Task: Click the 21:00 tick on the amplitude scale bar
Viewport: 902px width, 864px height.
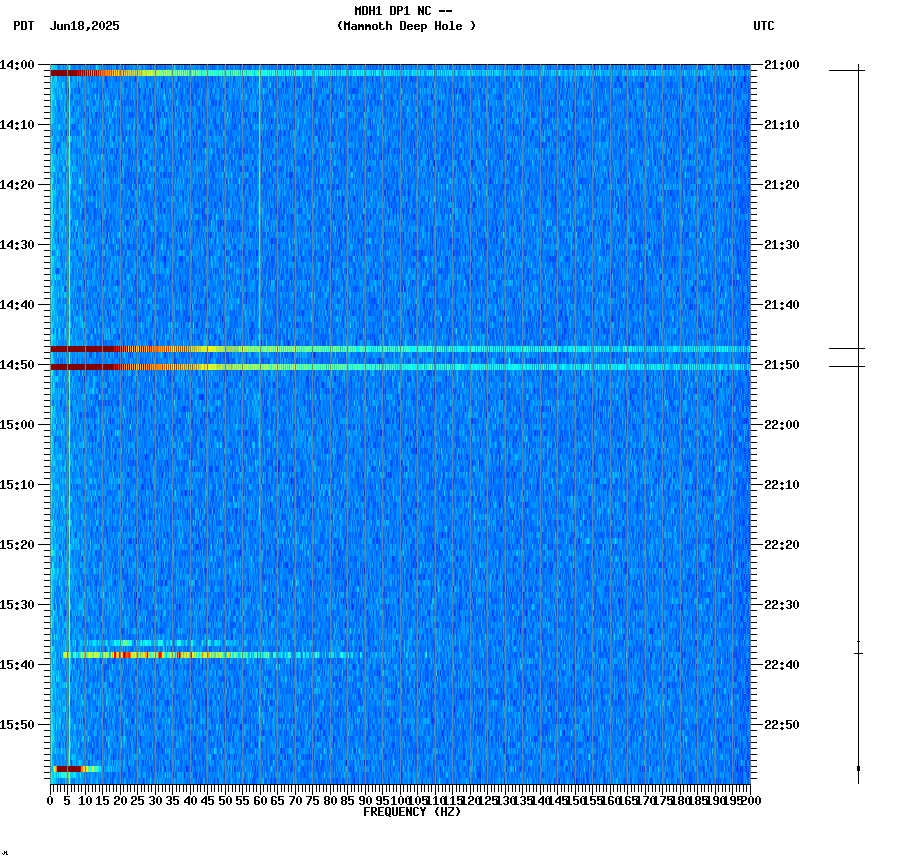Action: pos(859,70)
